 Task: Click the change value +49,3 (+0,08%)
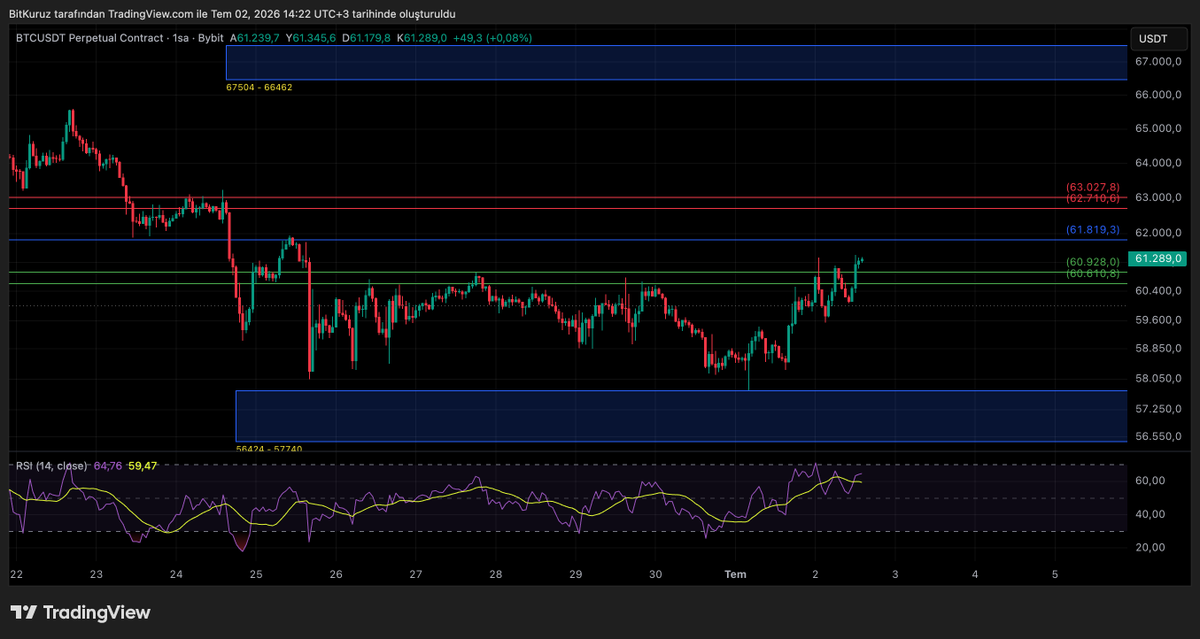(x=492, y=38)
